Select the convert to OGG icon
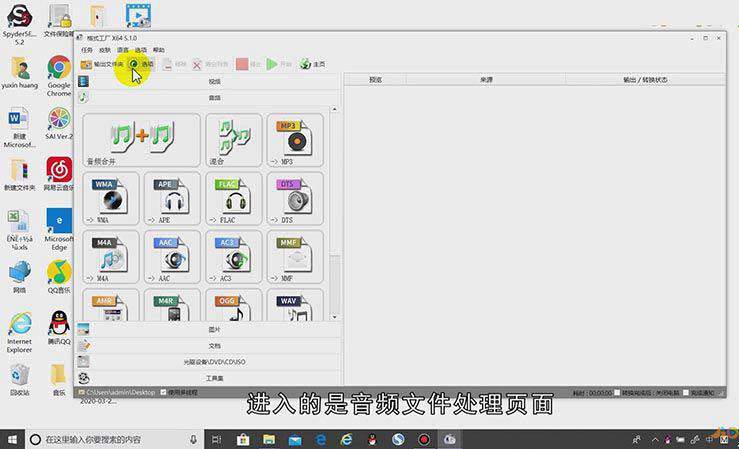This screenshot has height=449, width=739. point(234,305)
